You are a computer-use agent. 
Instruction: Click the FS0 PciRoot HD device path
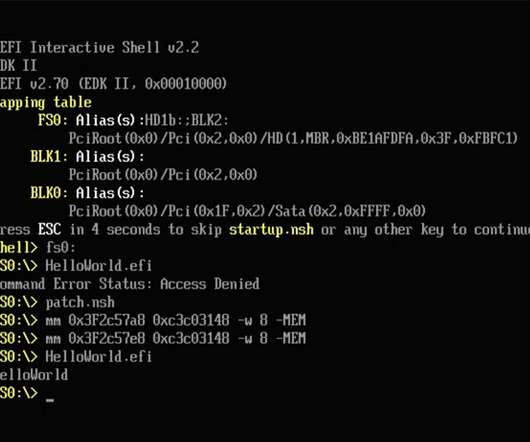pyautogui.click(x=293, y=138)
